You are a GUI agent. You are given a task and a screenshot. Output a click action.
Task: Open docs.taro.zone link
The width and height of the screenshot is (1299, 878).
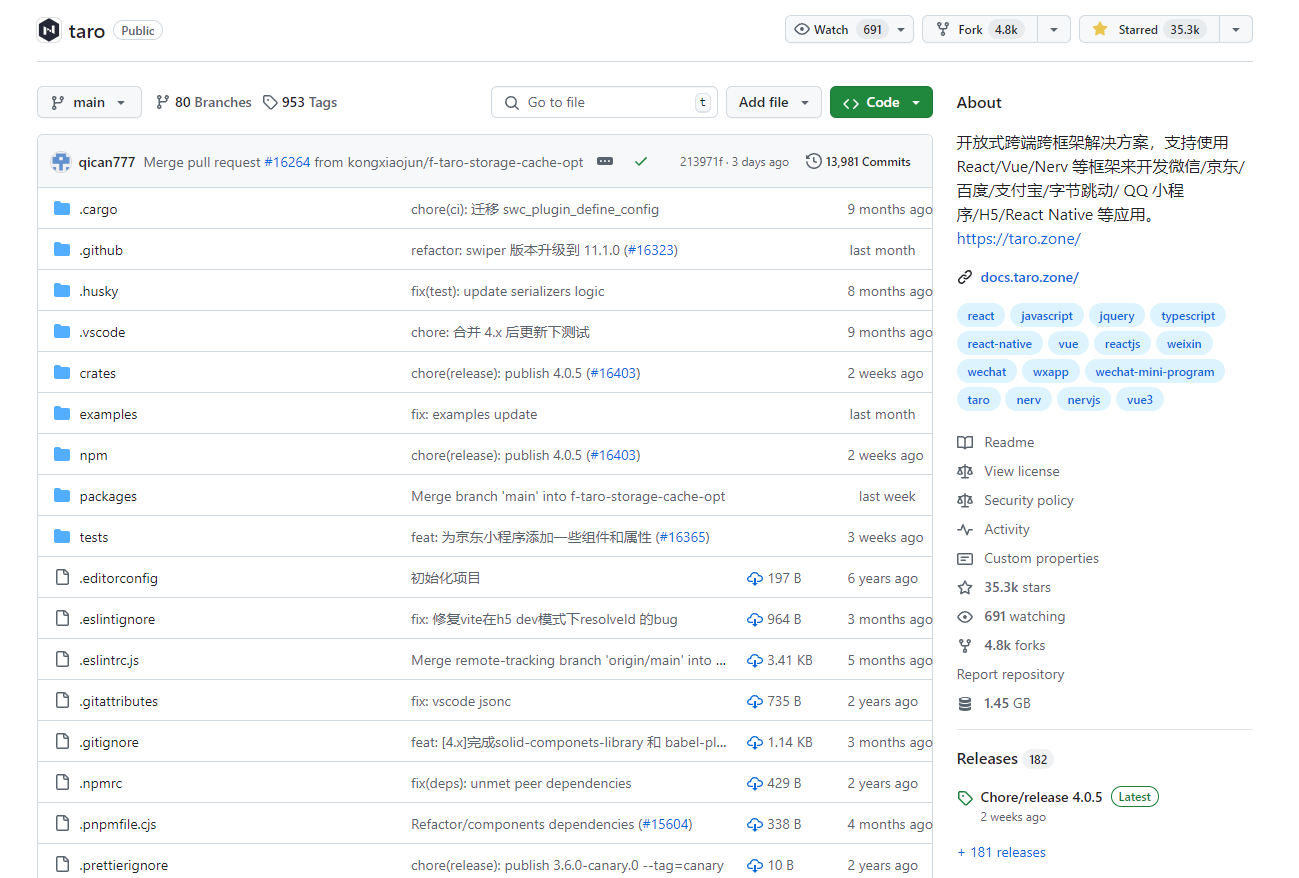[1029, 277]
